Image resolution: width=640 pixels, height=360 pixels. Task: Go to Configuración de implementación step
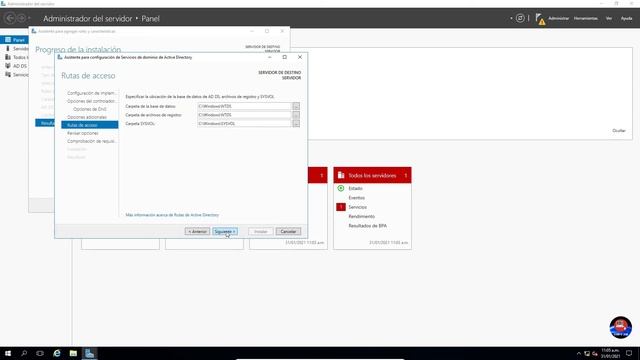click(x=91, y=93)
